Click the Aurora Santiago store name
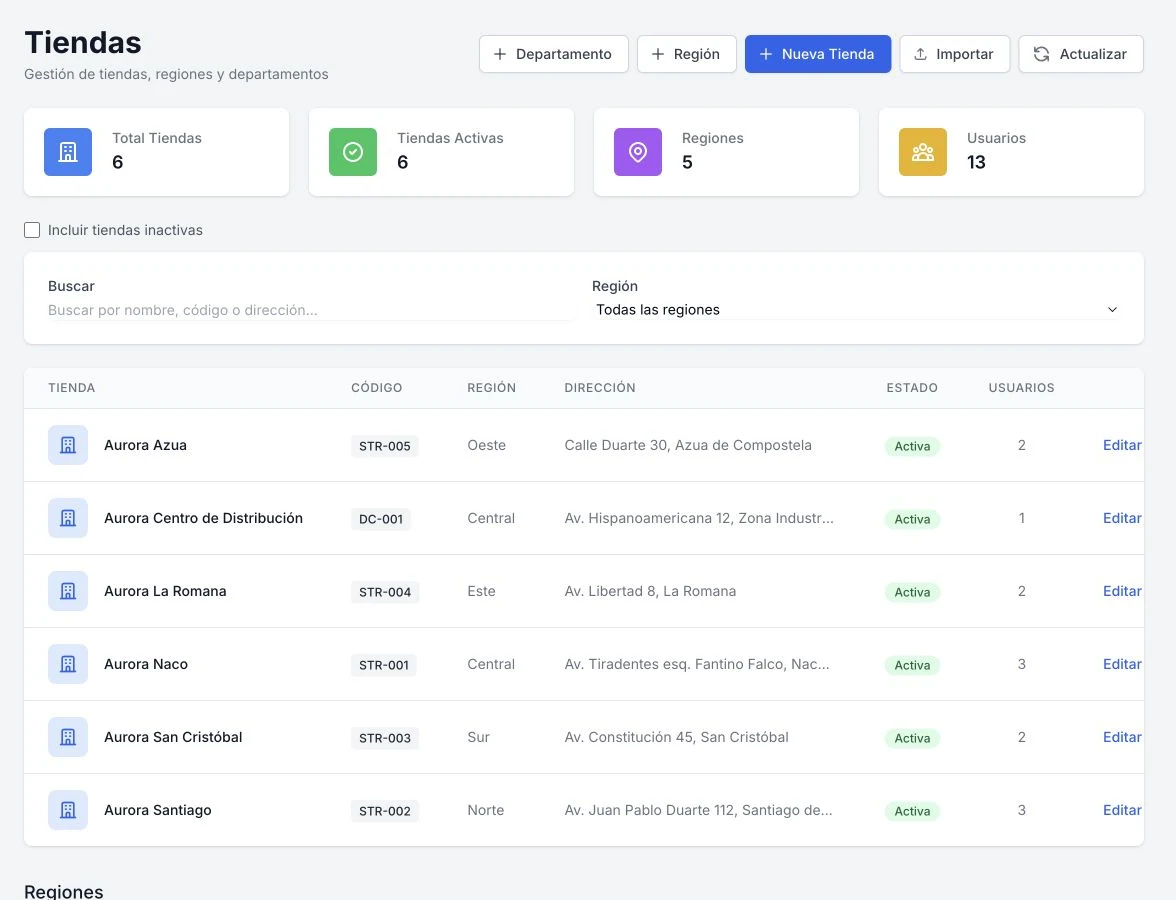The height and width of the screenshot is (900, 1176). (x=158, y=810)
